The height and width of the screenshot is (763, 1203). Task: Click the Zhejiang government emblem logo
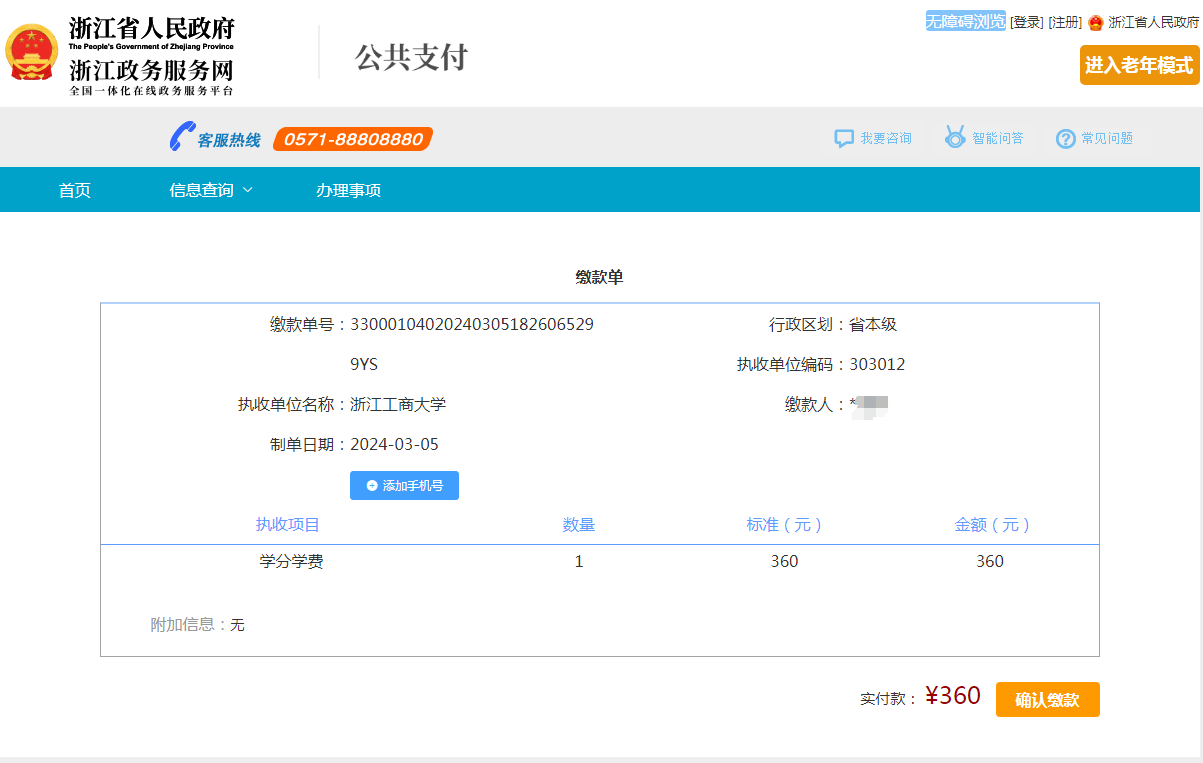tap(32, 53)
